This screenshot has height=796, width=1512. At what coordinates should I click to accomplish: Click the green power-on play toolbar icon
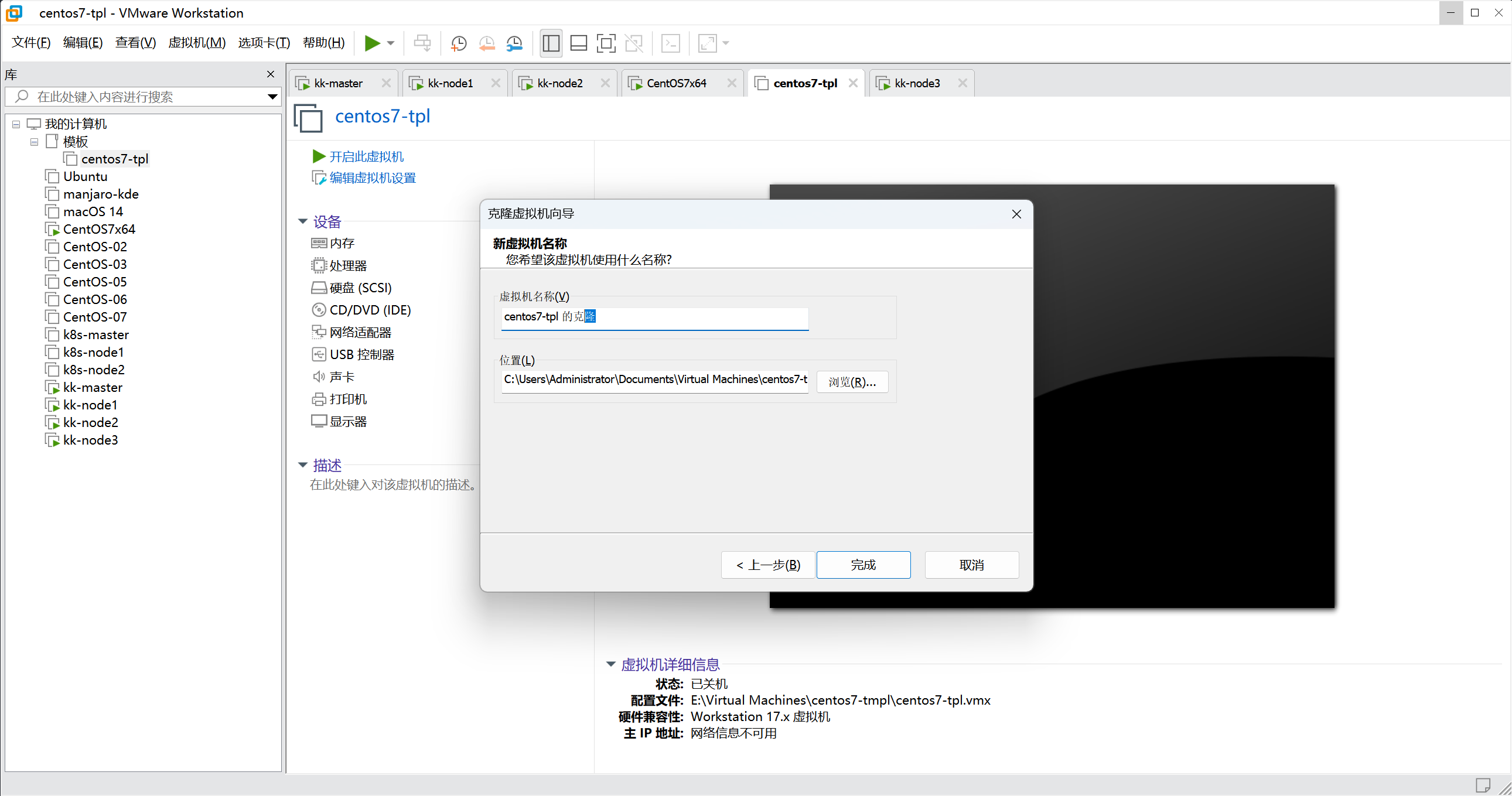[x=372, y=43]
